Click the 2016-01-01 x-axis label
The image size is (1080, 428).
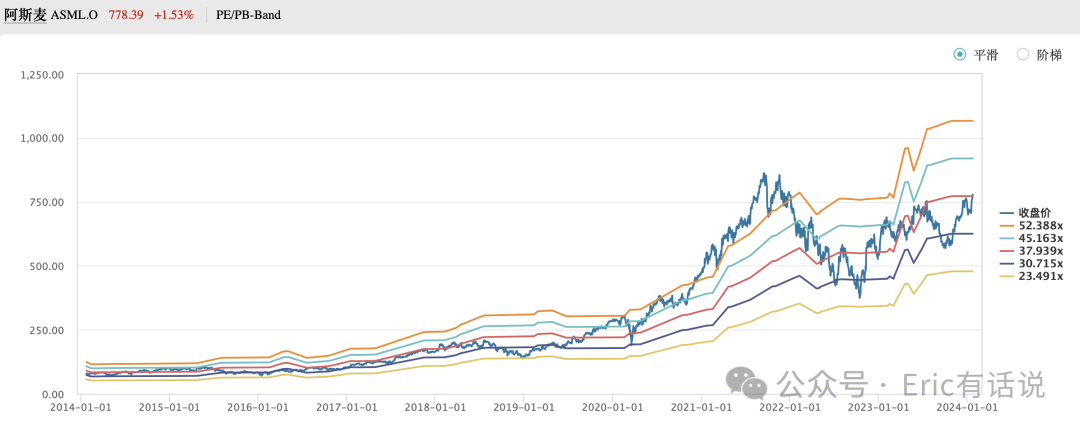click(258, 408)
